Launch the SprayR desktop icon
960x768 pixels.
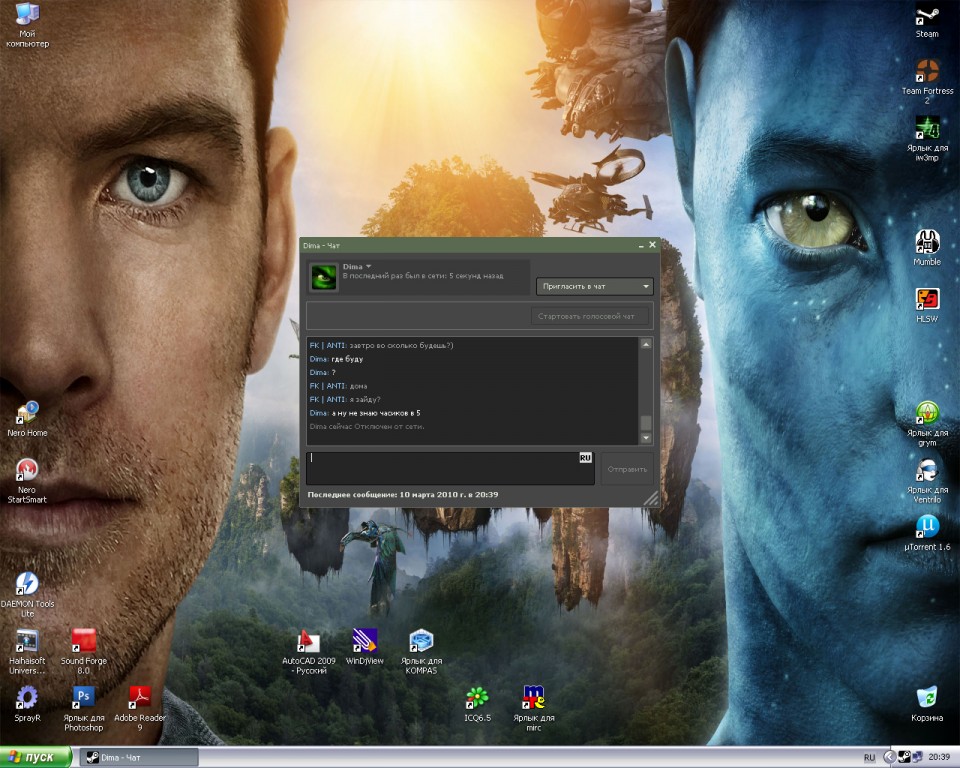point(27,703)
